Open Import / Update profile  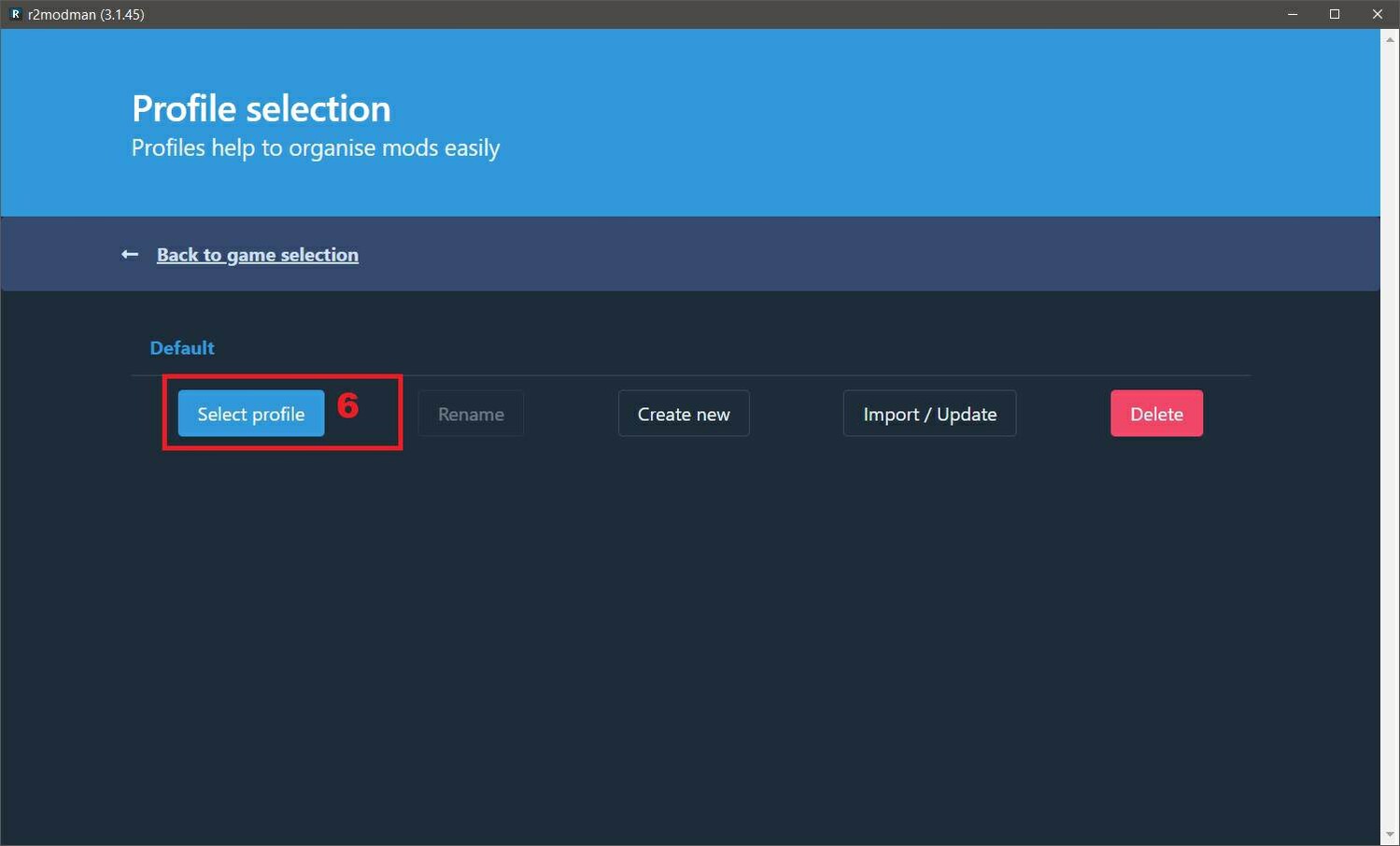tap(929, 414)
